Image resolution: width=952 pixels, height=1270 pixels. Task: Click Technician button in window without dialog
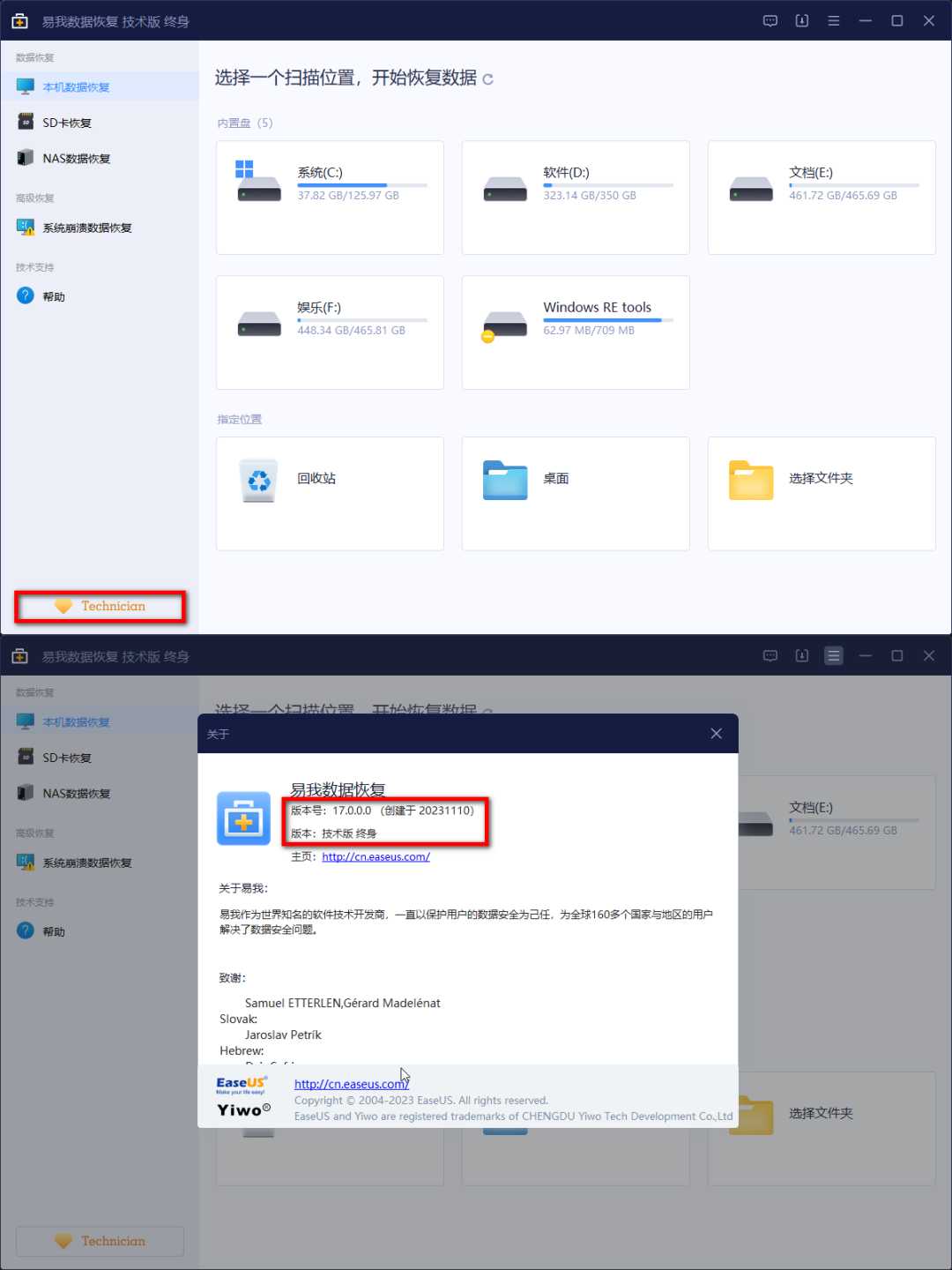[100, 607]
